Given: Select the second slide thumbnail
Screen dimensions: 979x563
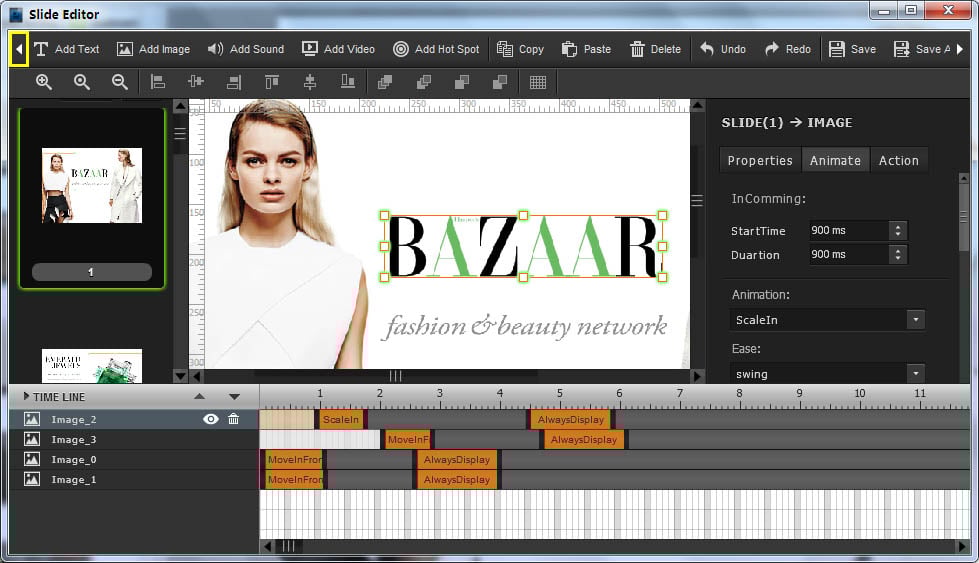Looking at the screenshot, I should (x=92, y=366).
